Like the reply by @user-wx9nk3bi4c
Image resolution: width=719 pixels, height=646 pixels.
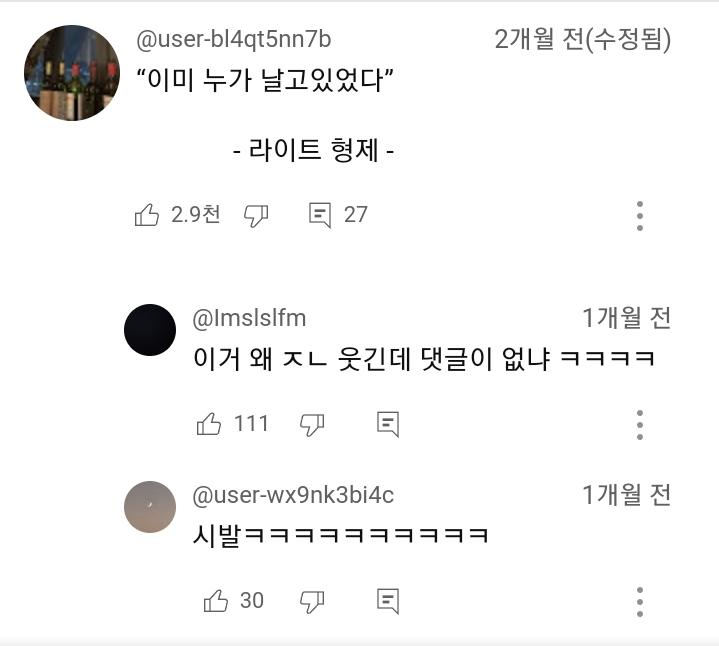[215, 600]
